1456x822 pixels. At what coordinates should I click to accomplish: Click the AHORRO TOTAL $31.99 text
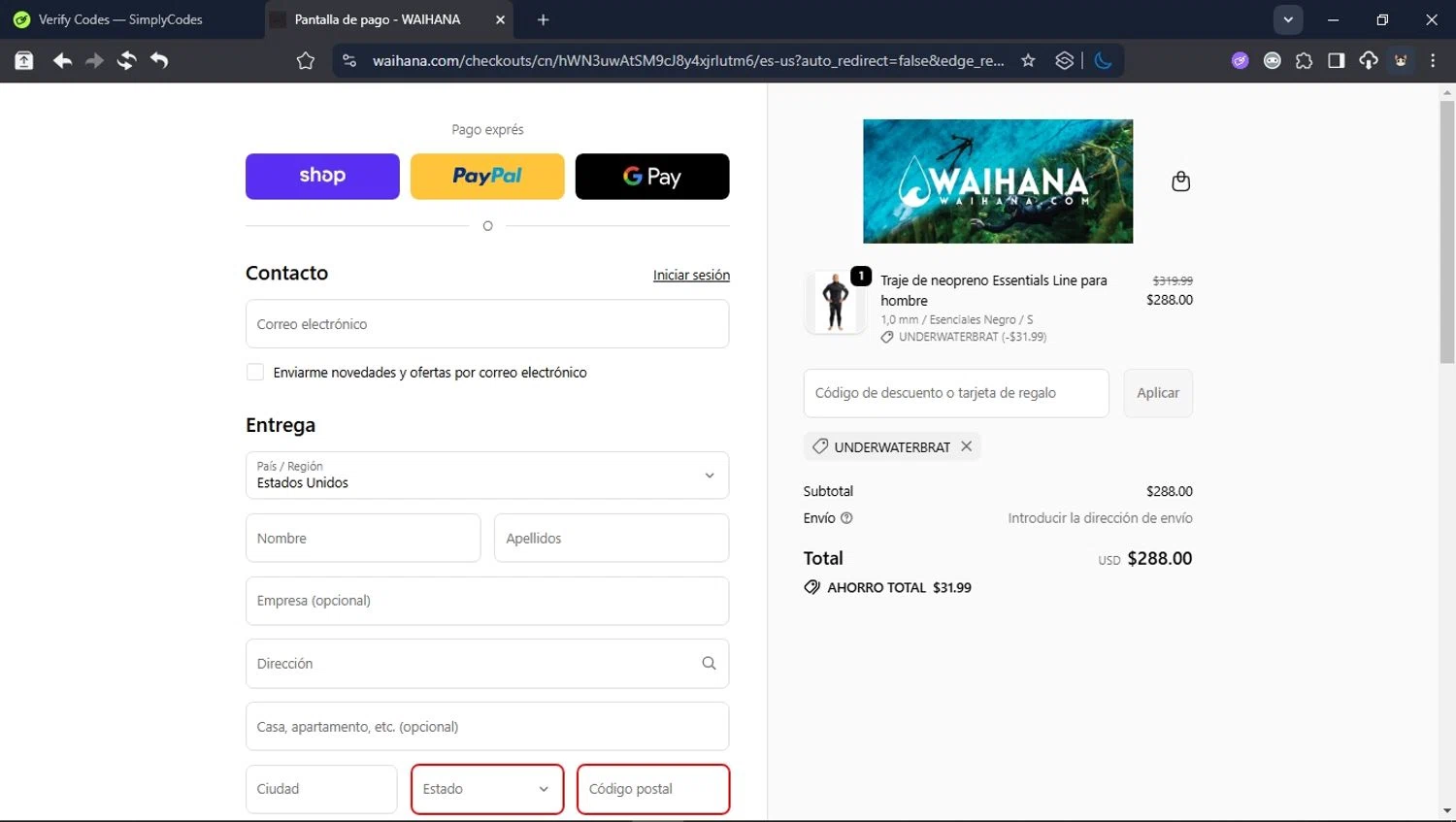coord(899,587)
